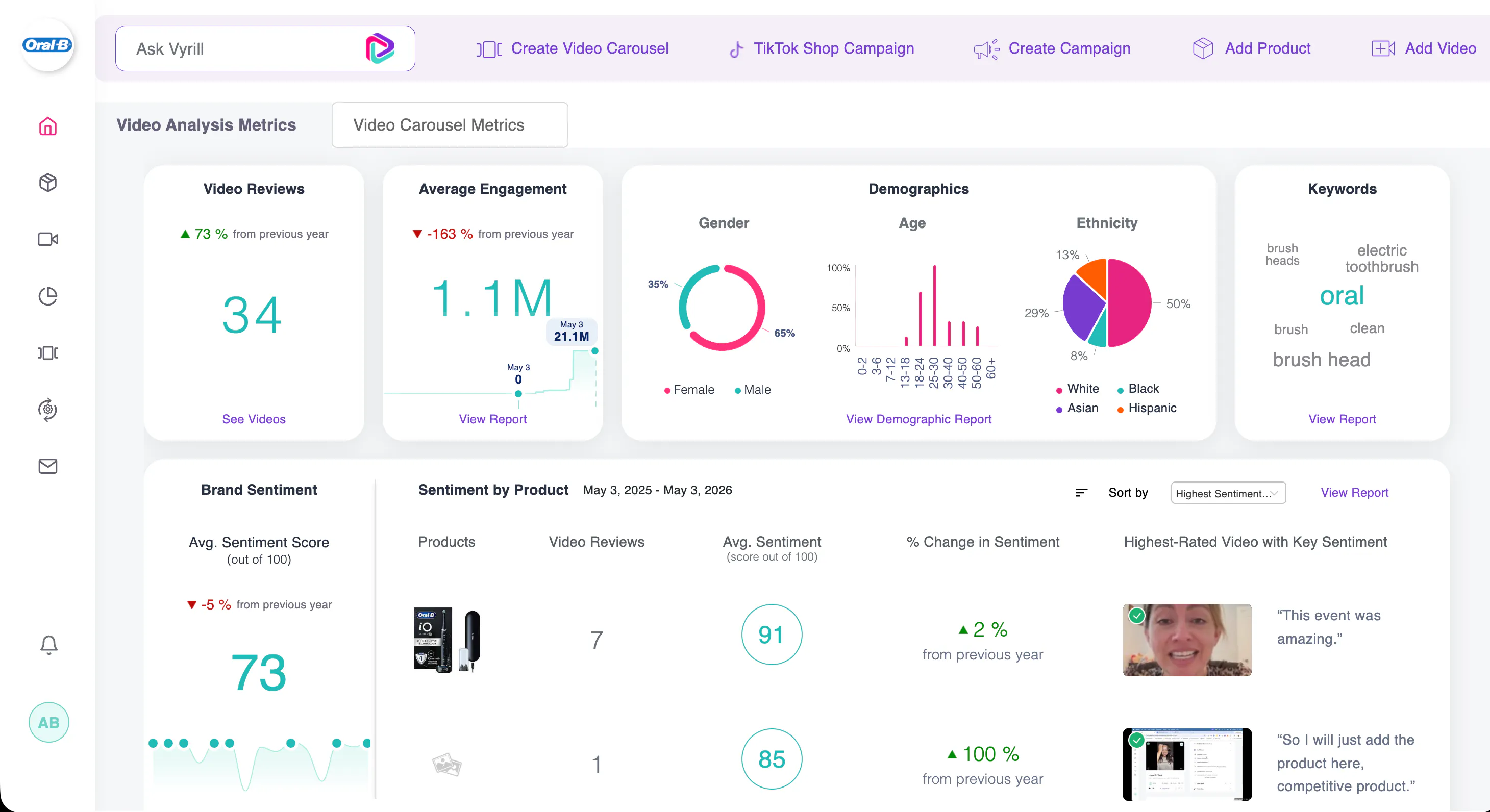Screen dimensions: 1490x812
Task: Open the Messages envelope sidebar icon
Action: 47,466
